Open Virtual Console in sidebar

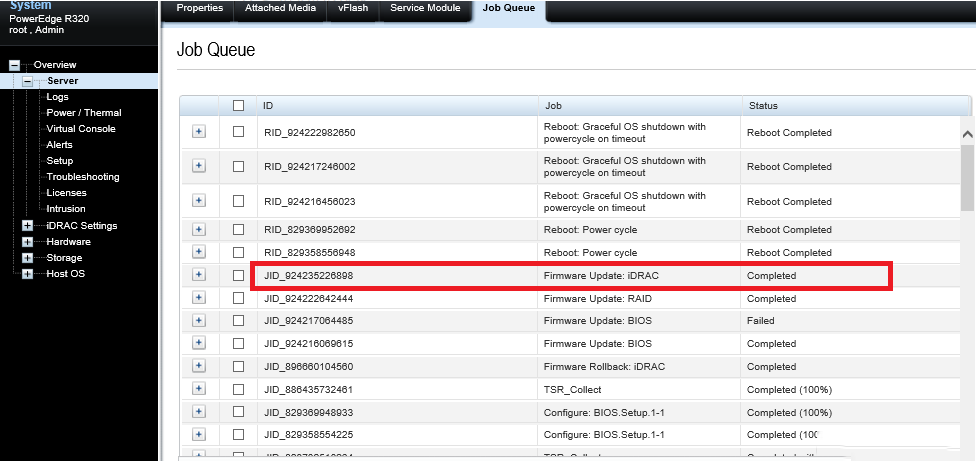81,129
